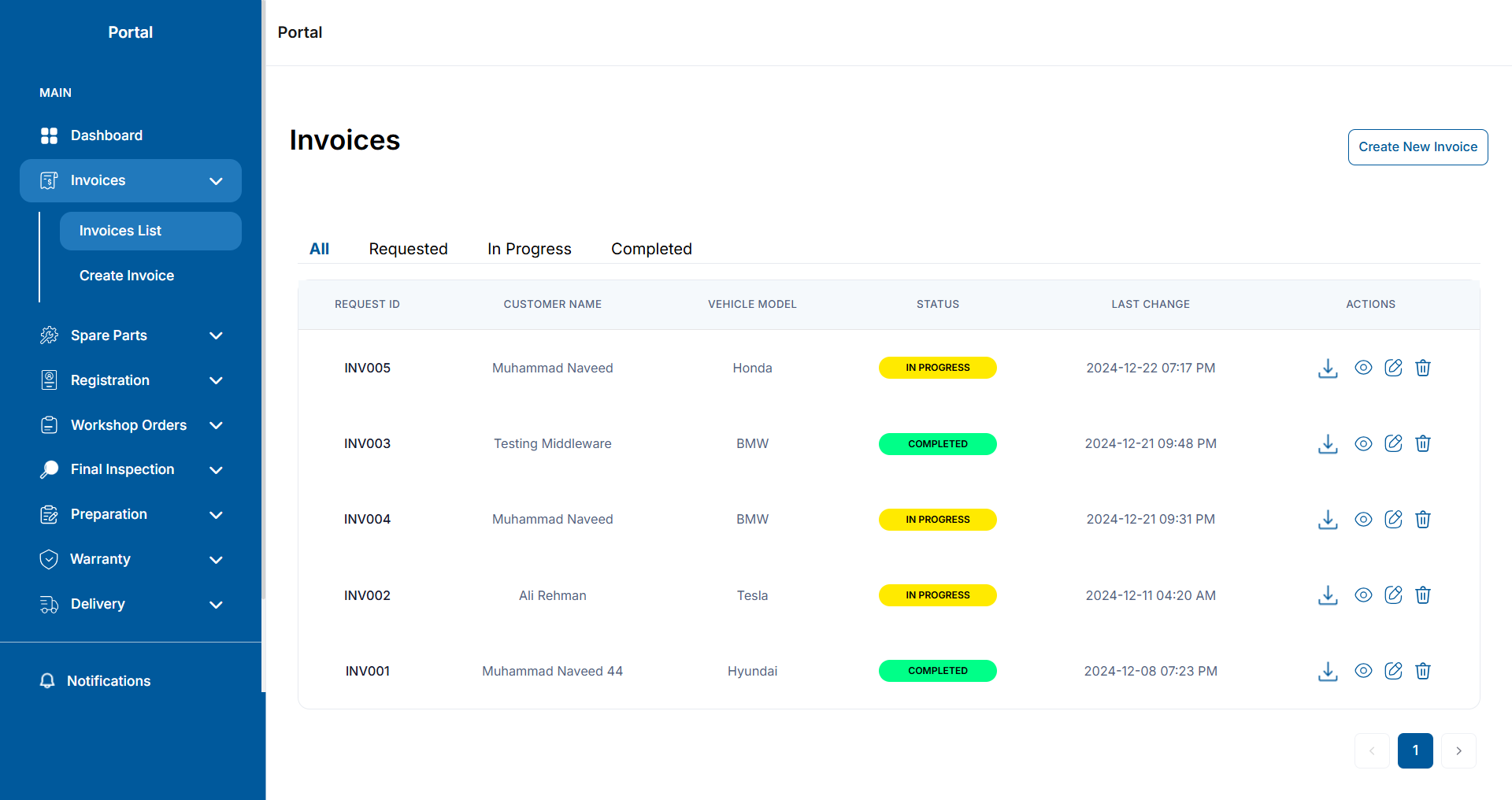Switch to the In Progress tab
Image resolution: width=1512 pixels, height=800 pixels.
(x=529, y=249)
